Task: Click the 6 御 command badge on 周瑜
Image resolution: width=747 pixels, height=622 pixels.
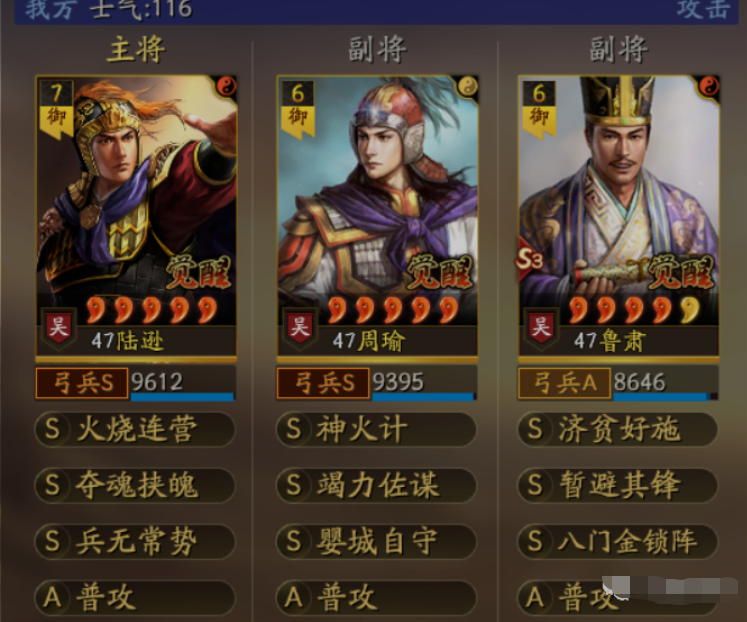Action: point(298,109)
